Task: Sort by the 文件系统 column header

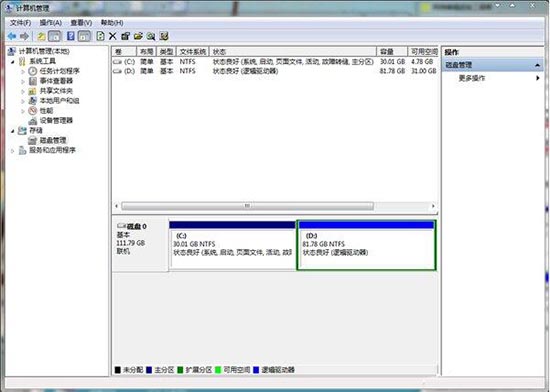Action: click(193, 52)
